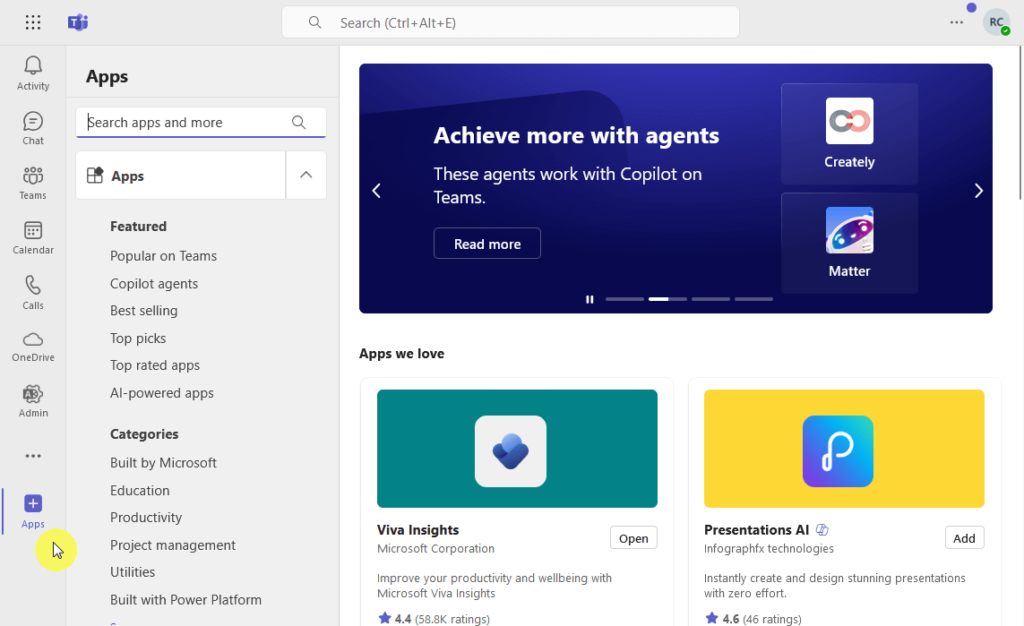Click Copilot badge next to Presentations AI
The height and width of the screenshot is (626, 1024).
pos(822,530)
